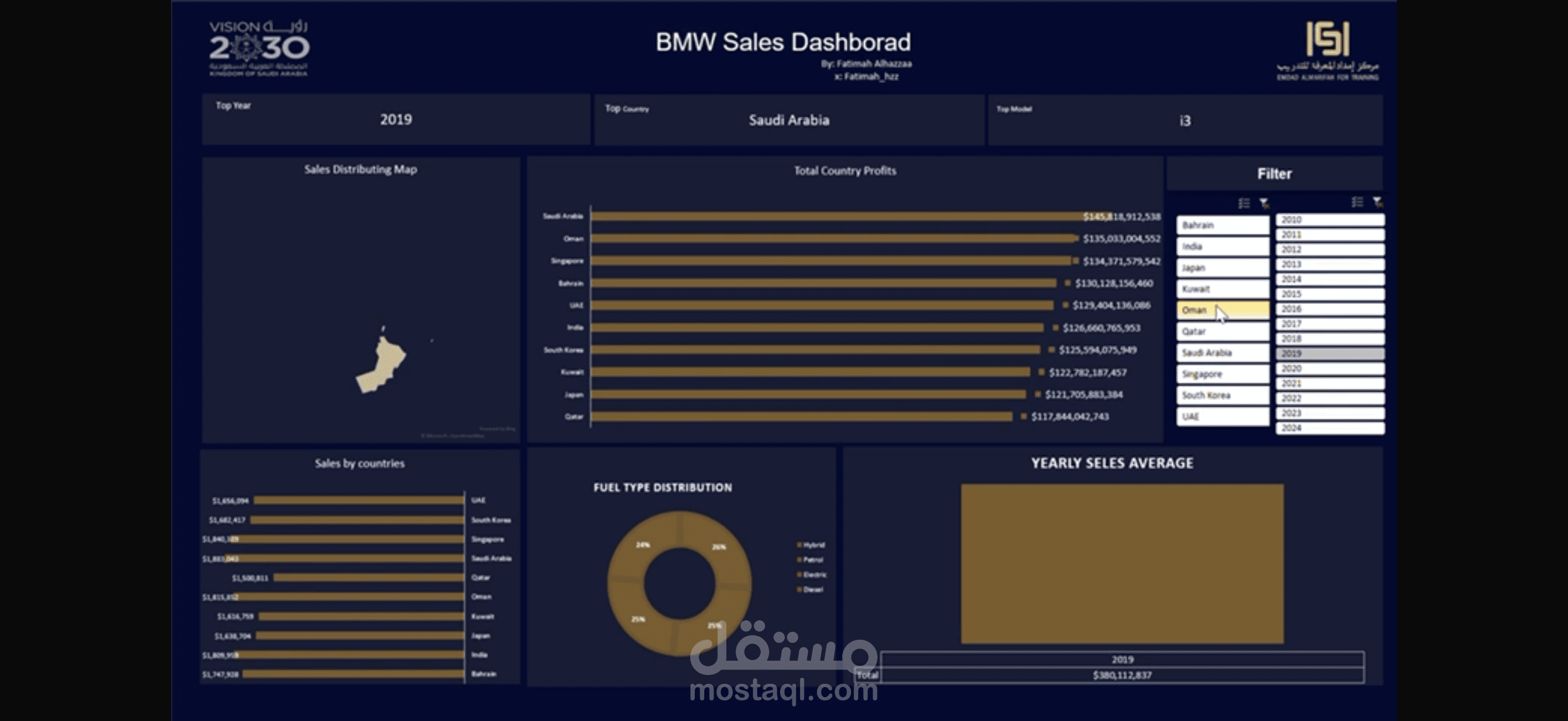The height and width of the screenshot is (721, 1568).
Task: Click Petrol legend entry in fuel chart
Action: pyautogui.click(x=810, y=560)
